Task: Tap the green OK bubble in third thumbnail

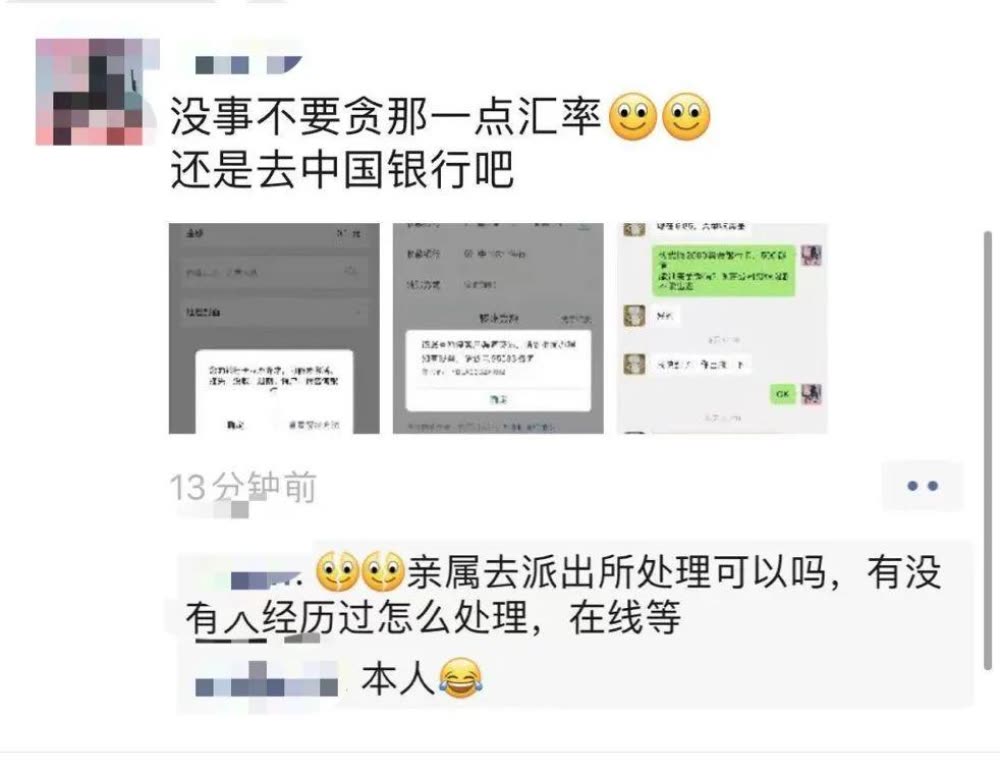Action: pyautogui.click(x=783, y=394)
